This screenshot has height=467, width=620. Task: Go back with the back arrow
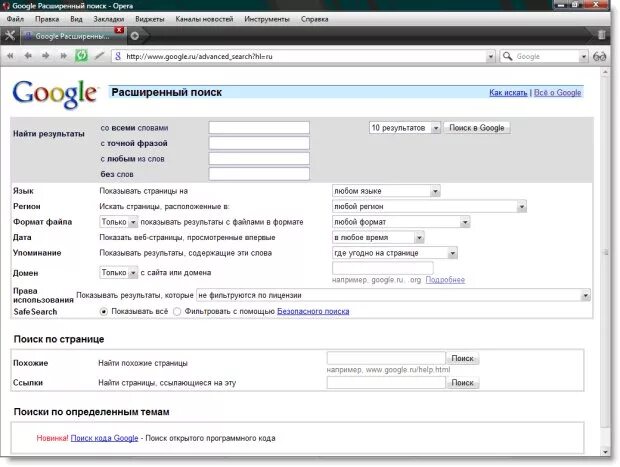coord(28,56)
